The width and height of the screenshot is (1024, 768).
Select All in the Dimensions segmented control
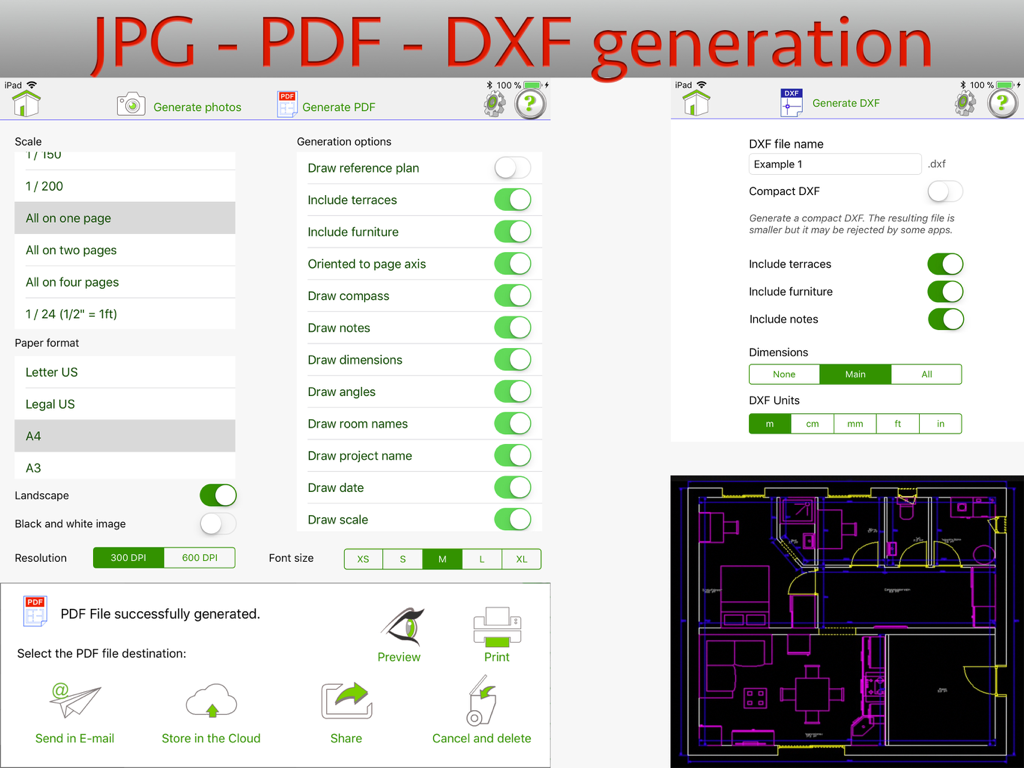coord(926,374)
